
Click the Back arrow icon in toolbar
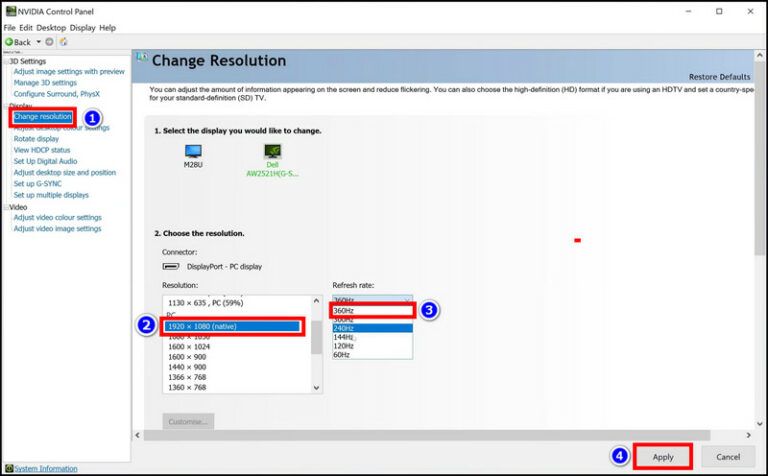pos(10,42)
